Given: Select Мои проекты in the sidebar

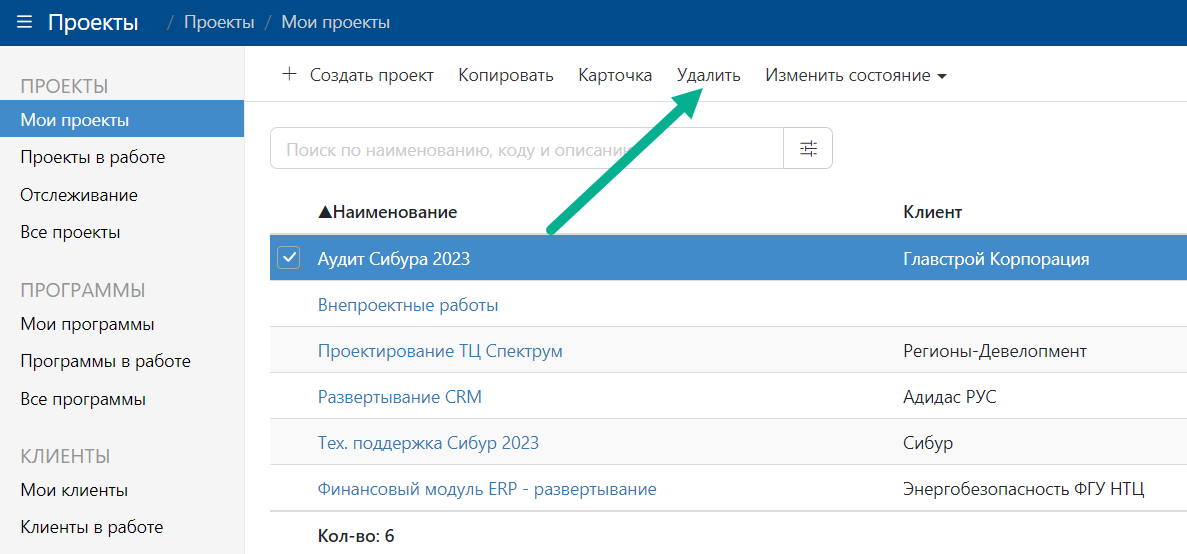Looking at the screenshot, I should 75,120.
